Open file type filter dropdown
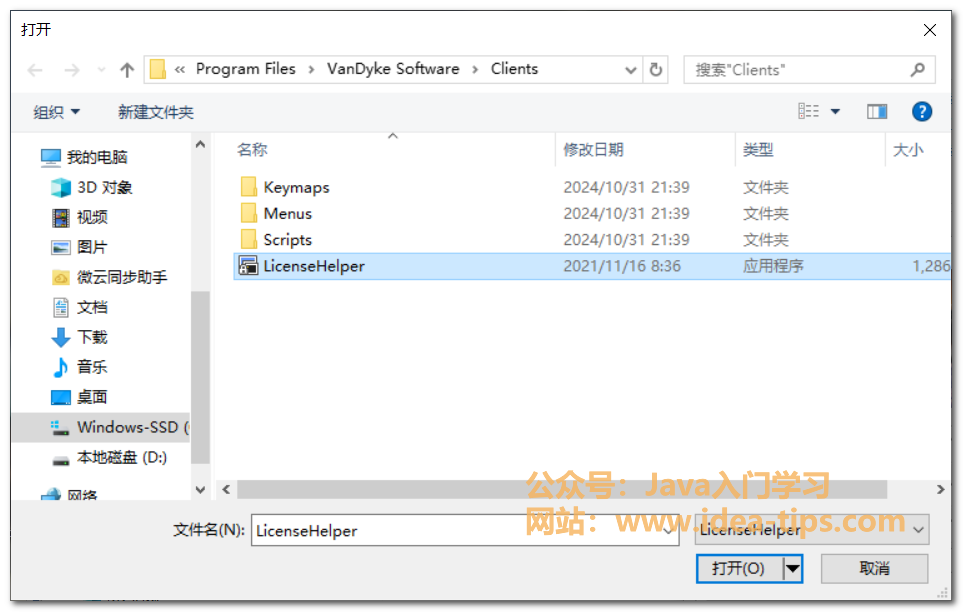The height and width of the screenshot is (612, 963). coord(811,530)
